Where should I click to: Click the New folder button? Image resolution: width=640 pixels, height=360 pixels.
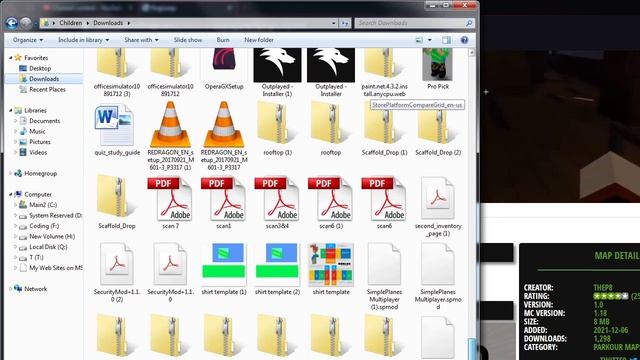[x=259, y=40]
